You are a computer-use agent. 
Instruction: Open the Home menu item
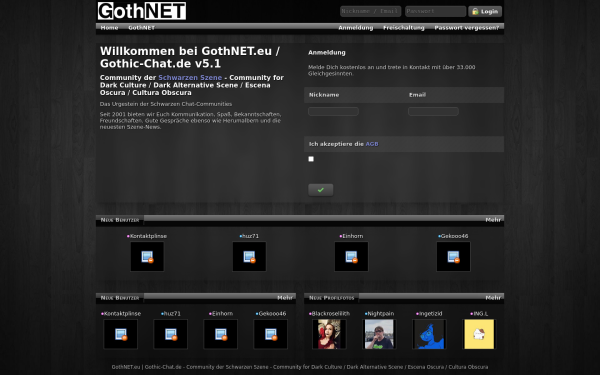109,28
